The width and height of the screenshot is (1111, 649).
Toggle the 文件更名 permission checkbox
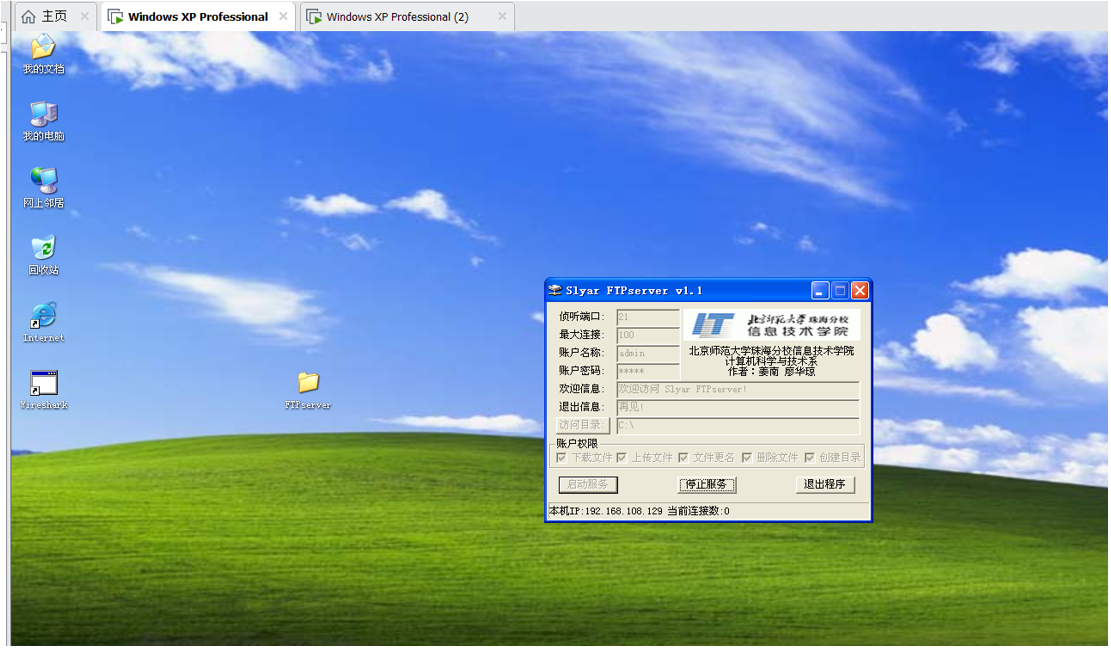pyautogui.click(x=683, y=458)
